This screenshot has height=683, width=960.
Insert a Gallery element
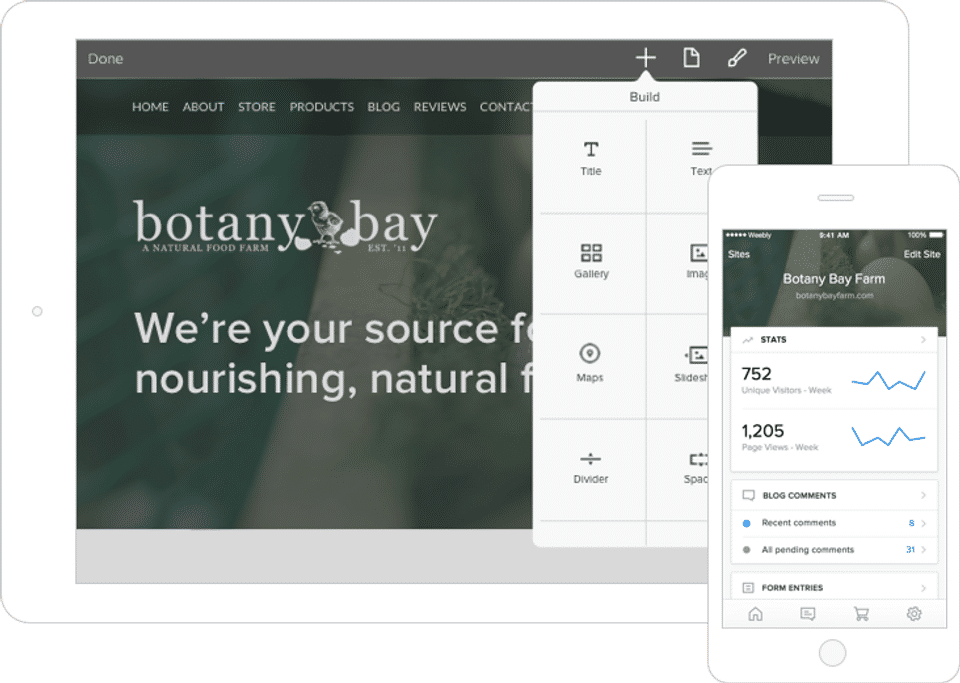click(591, 261)
